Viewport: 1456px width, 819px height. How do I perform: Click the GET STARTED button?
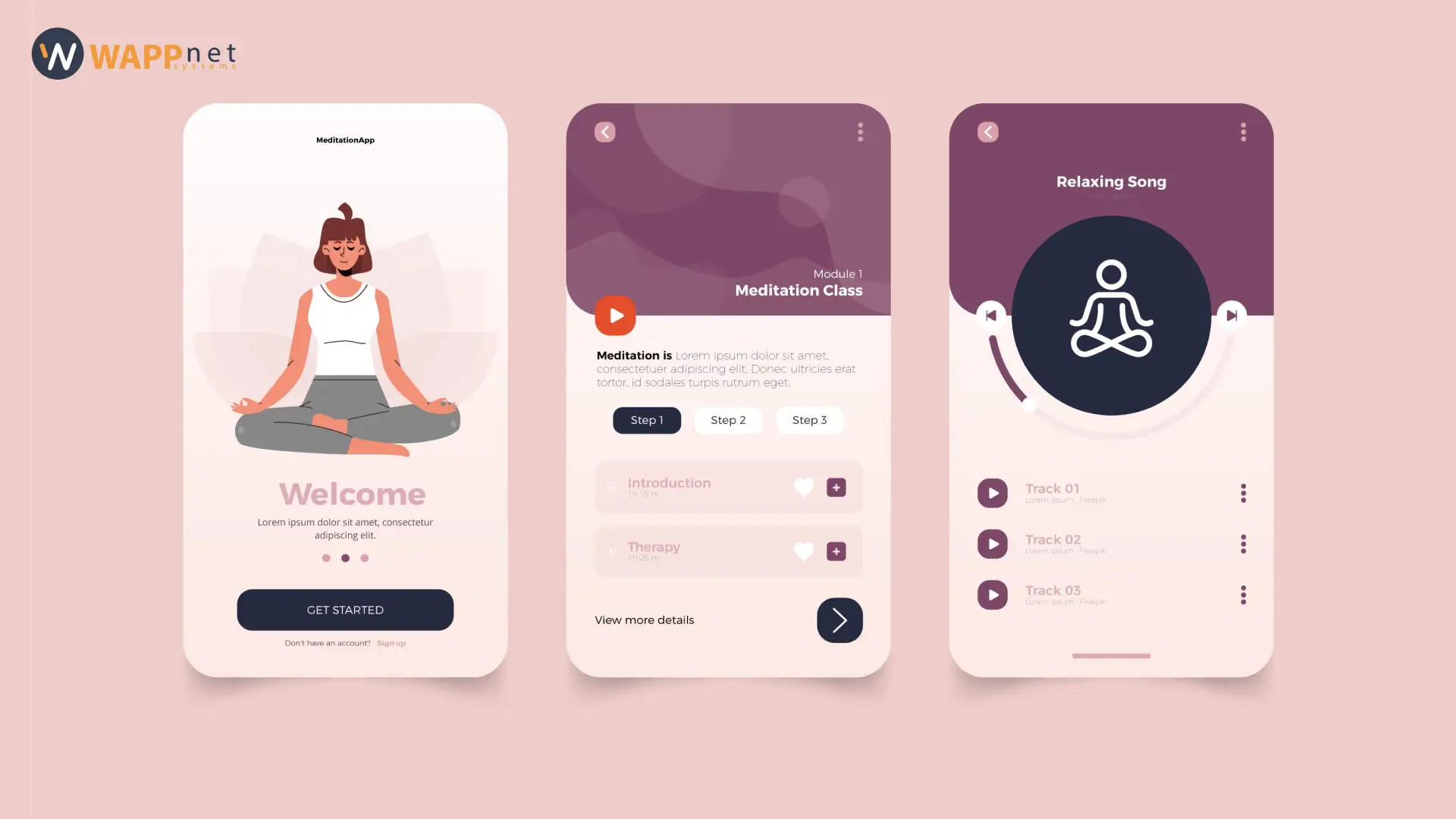click(345, 610)
